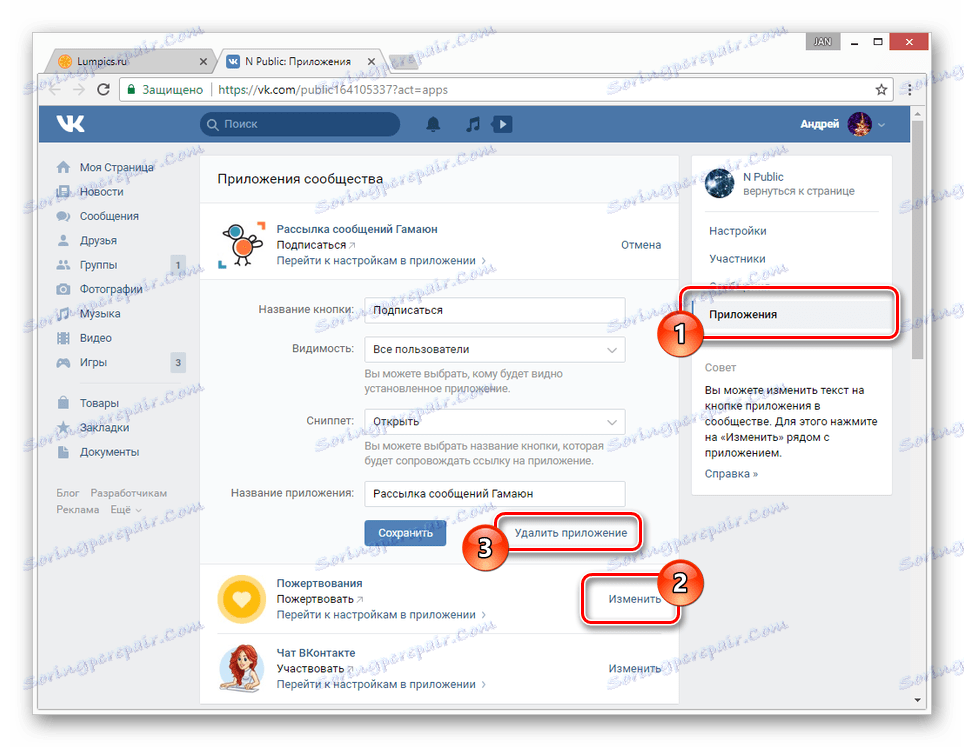964x747 pixels.
Task: Open Новости in the left sidebar
Action: 101,192
